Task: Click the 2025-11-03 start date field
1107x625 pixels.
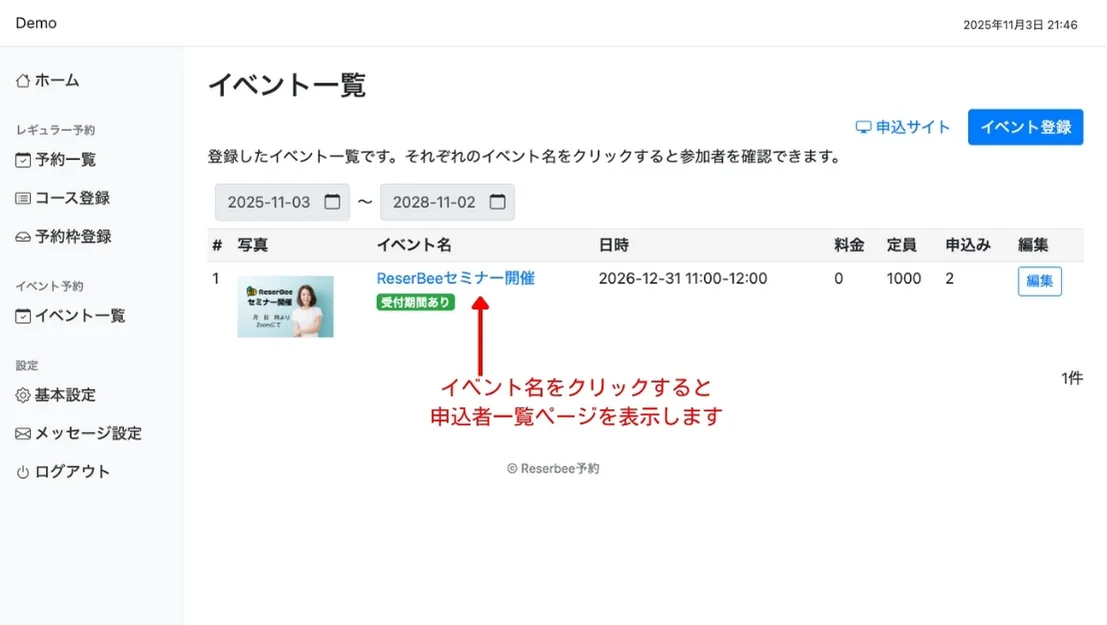Action: pyautogui.click(x=270, y=202)
